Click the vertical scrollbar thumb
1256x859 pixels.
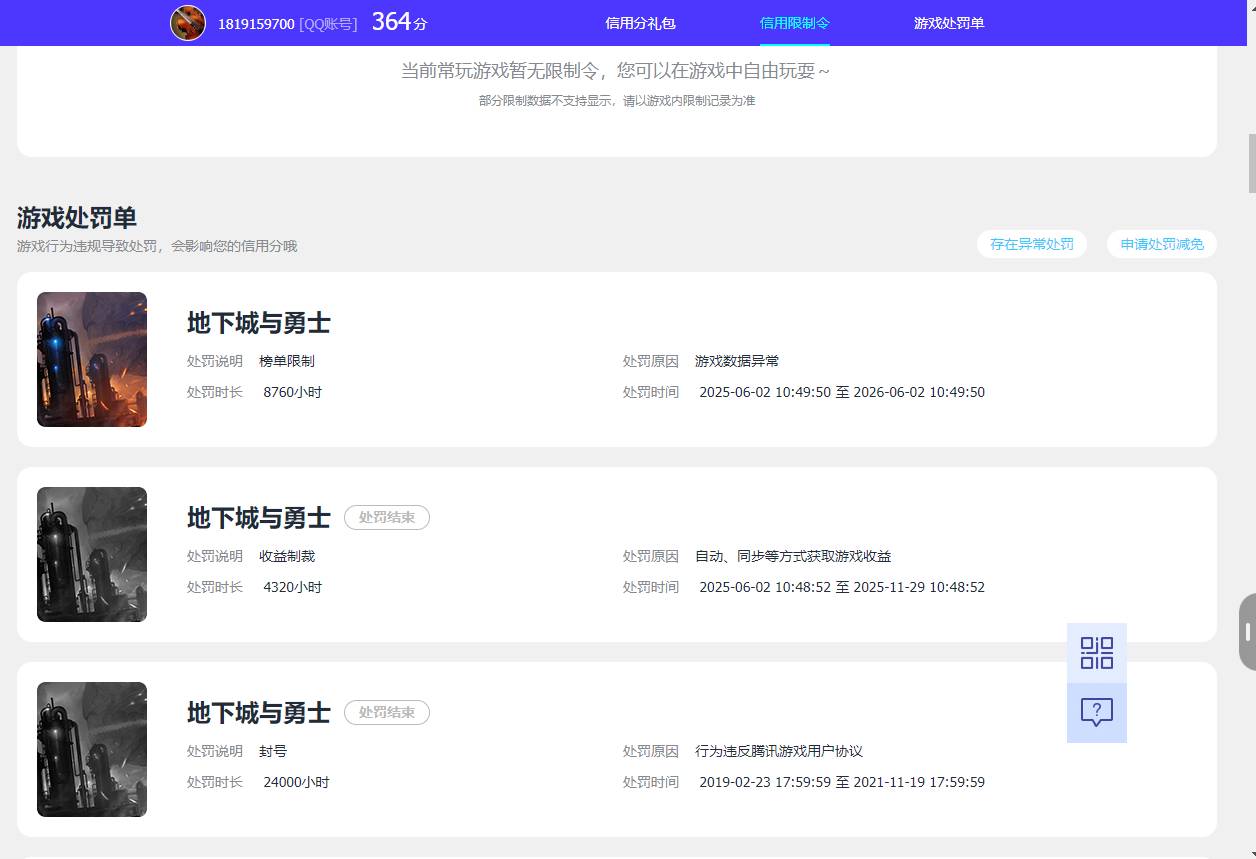(x=1250, y=160)
